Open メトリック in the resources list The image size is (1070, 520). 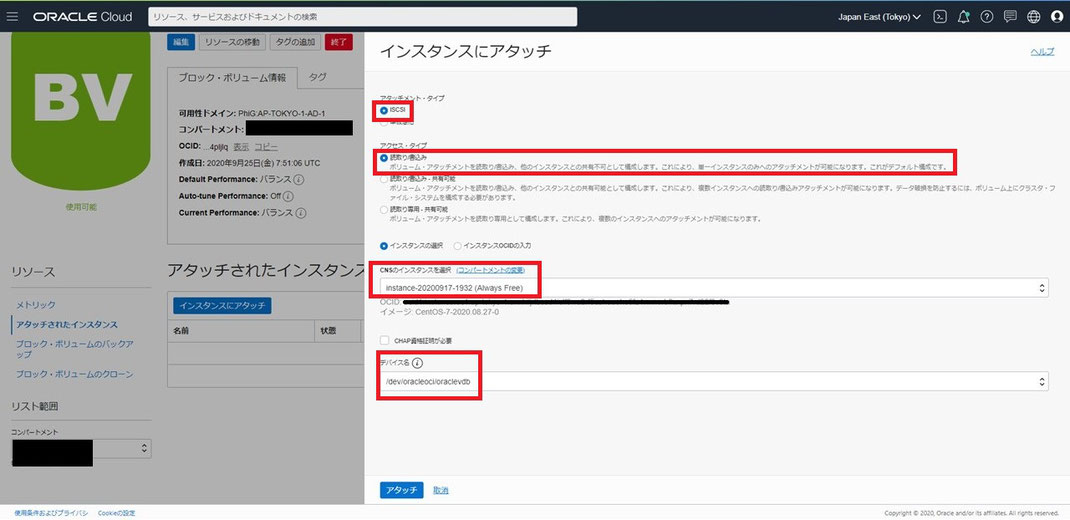(x=36, y=305)
